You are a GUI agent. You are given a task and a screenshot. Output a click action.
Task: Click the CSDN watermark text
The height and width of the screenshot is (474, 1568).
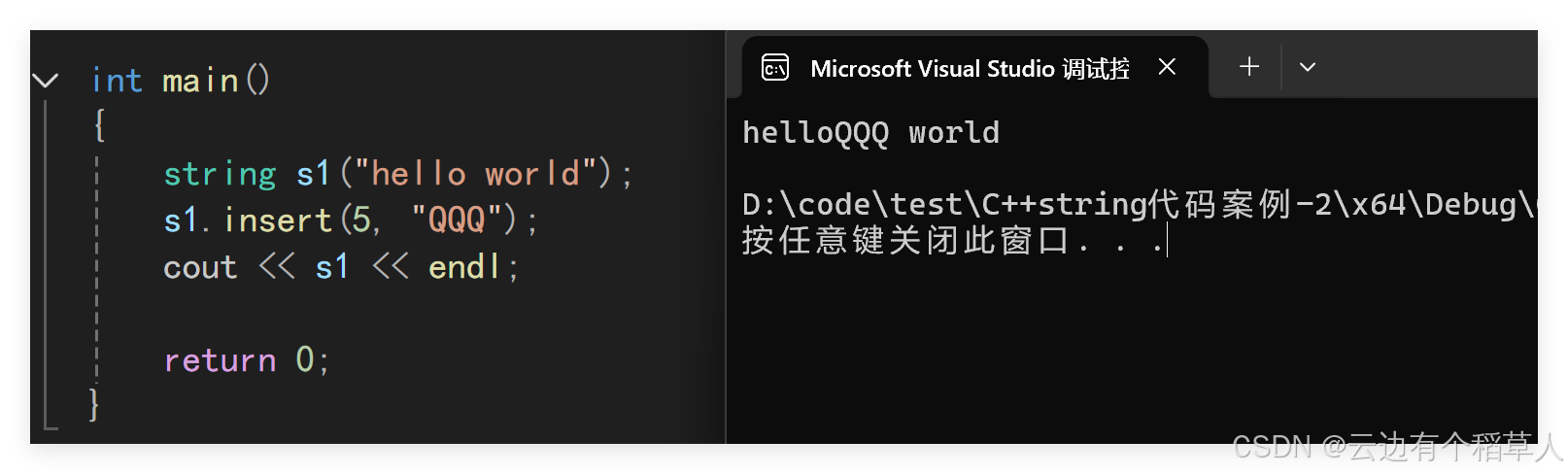tap(1397, 447)
